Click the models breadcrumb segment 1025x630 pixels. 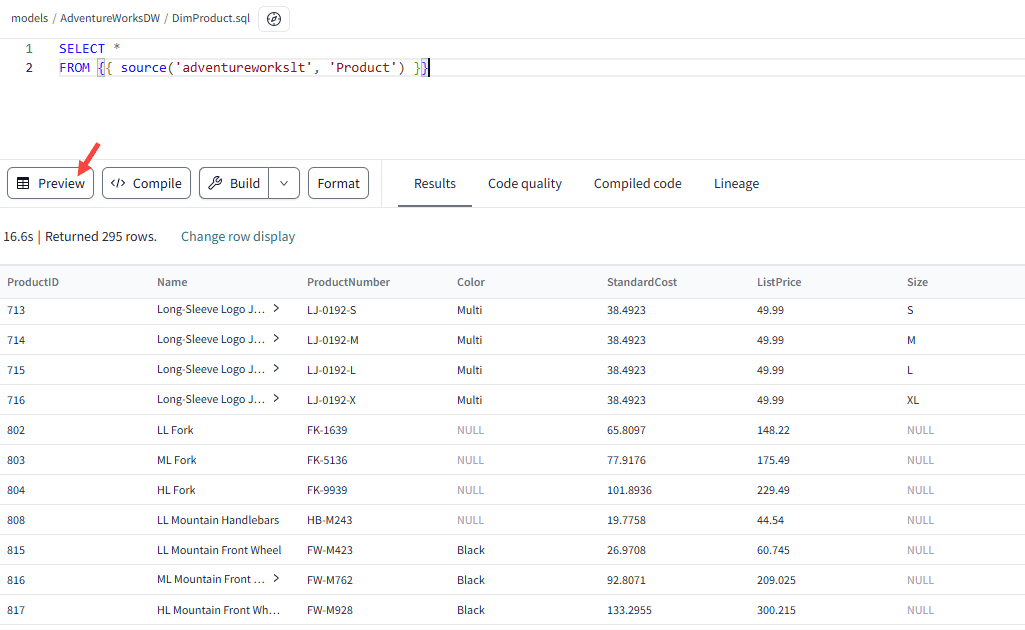point(29,18)
